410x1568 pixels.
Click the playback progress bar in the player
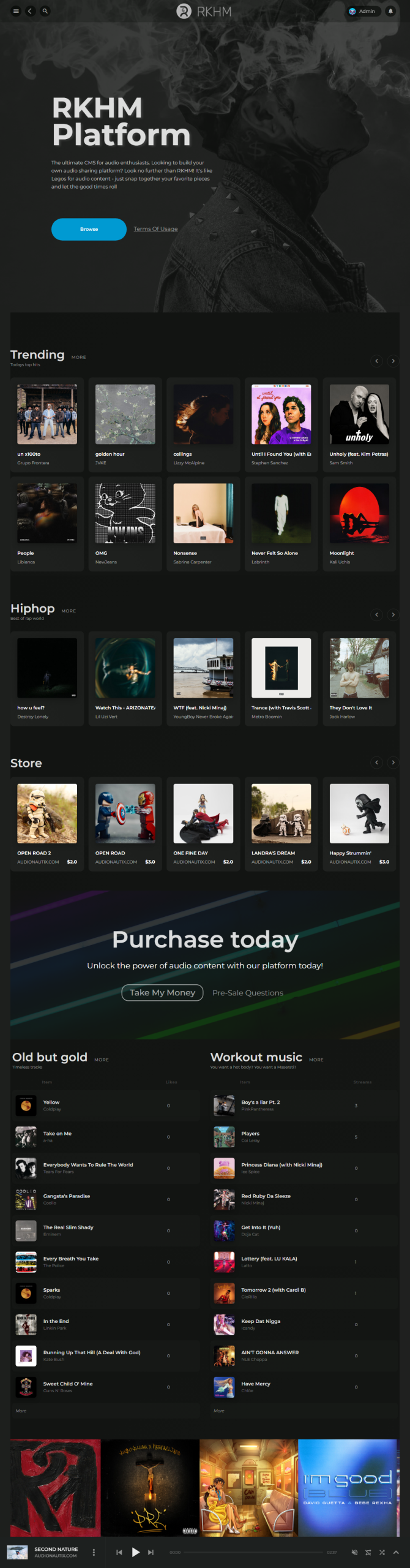tap(253, 1552)
